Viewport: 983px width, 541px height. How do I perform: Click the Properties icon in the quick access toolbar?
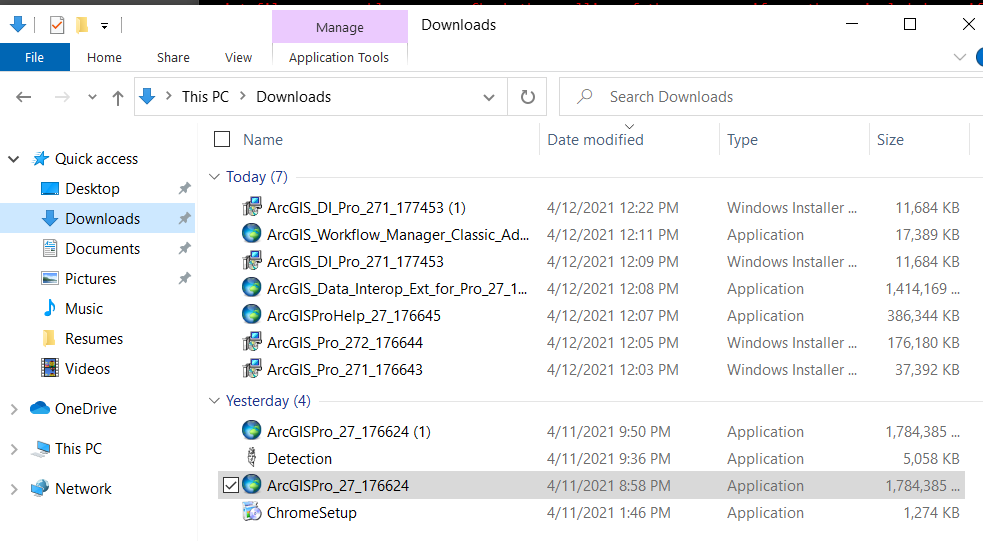click(x=57, y=25)
